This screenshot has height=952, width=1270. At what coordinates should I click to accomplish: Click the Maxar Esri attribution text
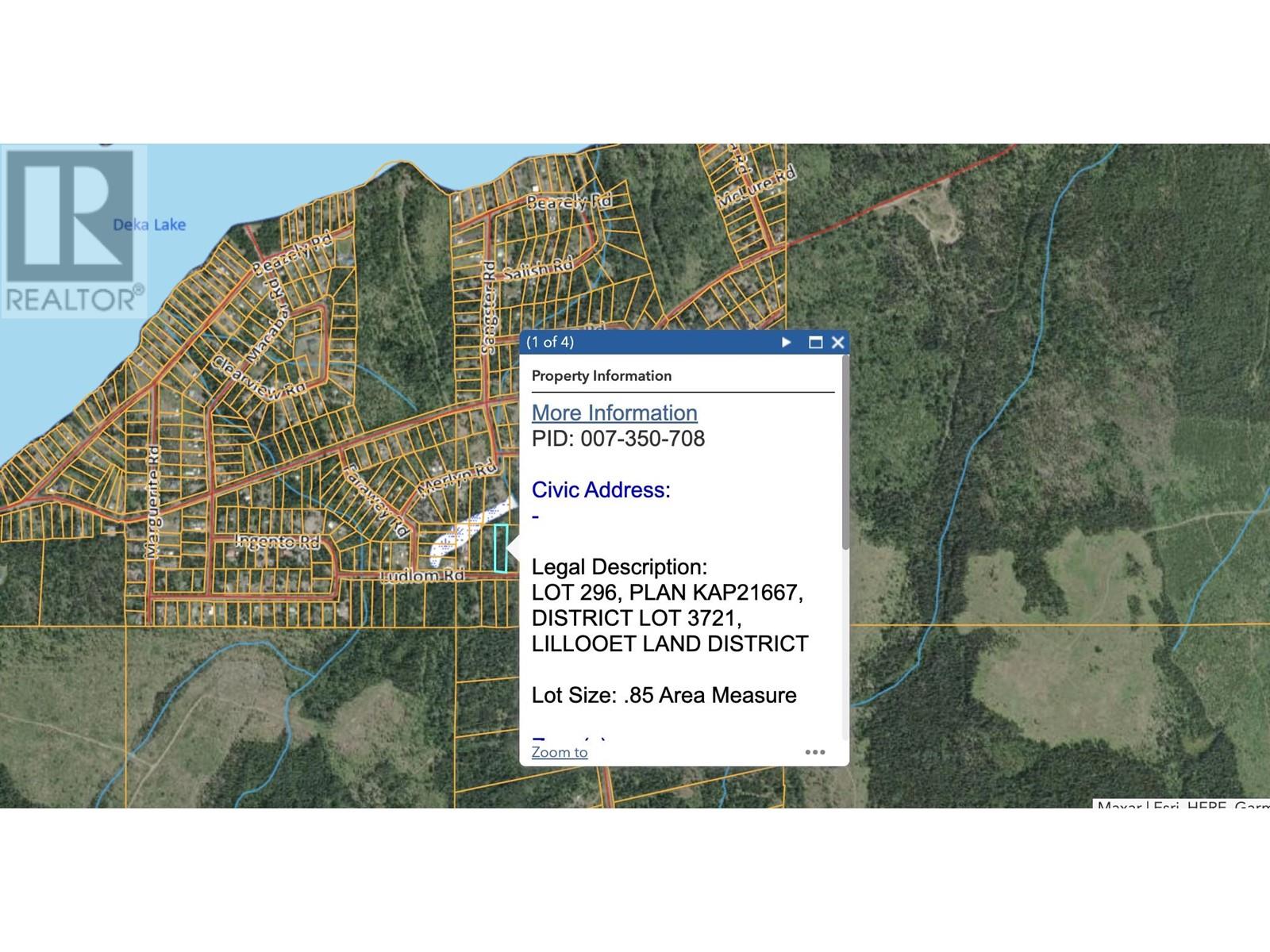[x=1181, y=805]
